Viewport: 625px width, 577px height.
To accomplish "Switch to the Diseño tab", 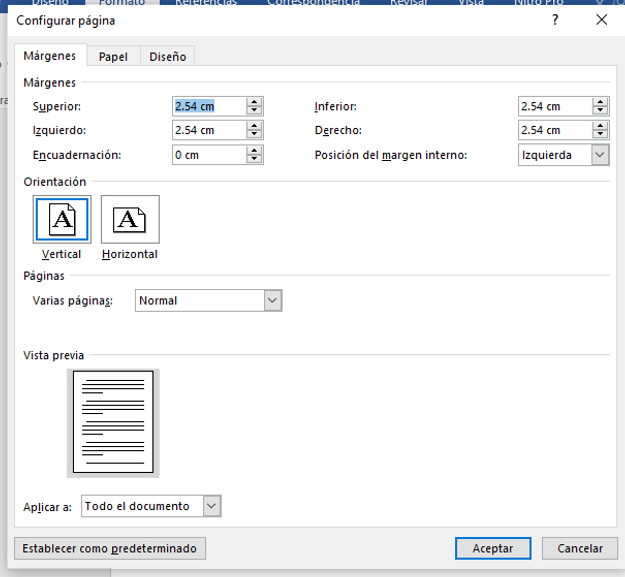I will click(167, 57).
